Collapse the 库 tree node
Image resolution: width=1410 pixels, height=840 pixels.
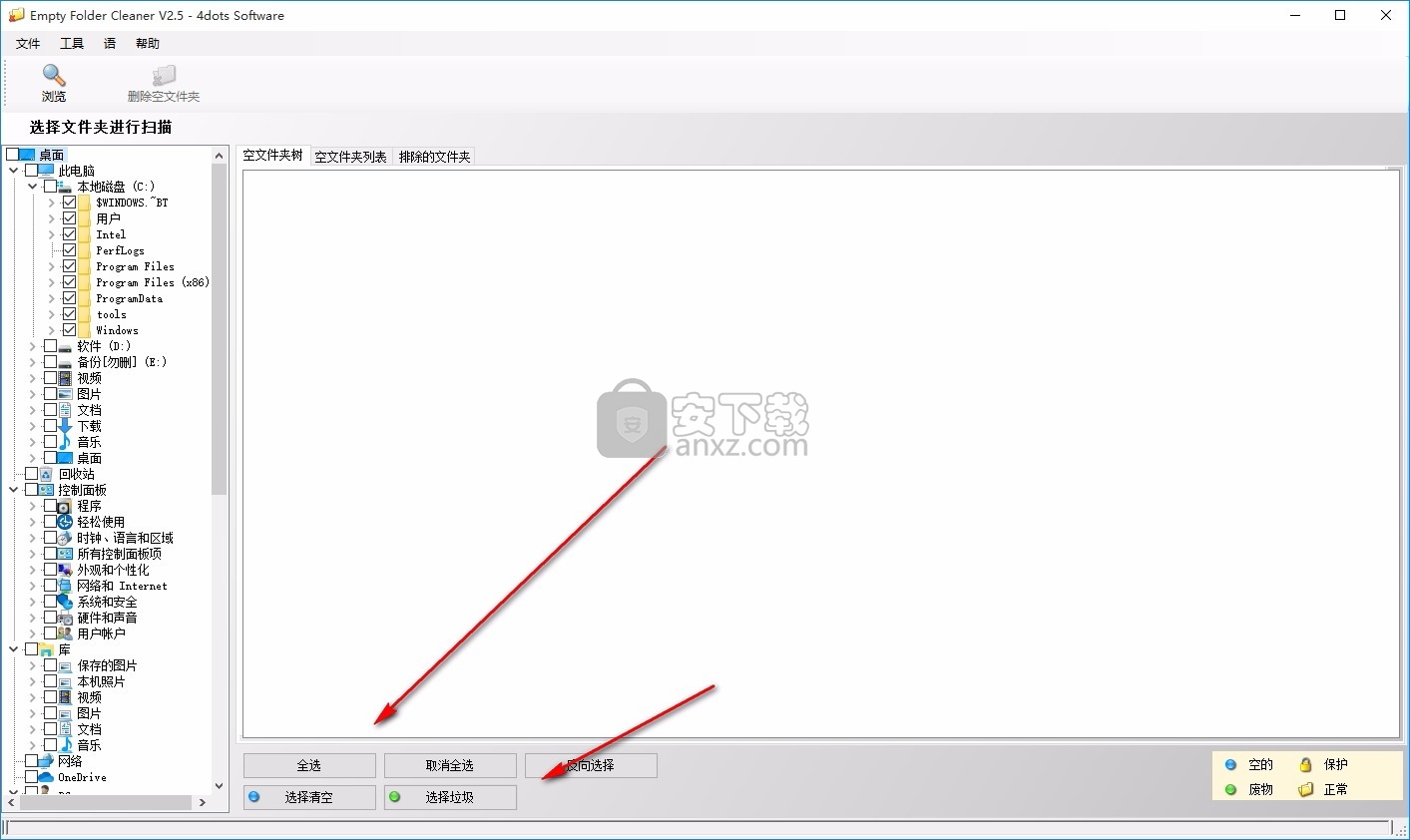coord(14,649)
